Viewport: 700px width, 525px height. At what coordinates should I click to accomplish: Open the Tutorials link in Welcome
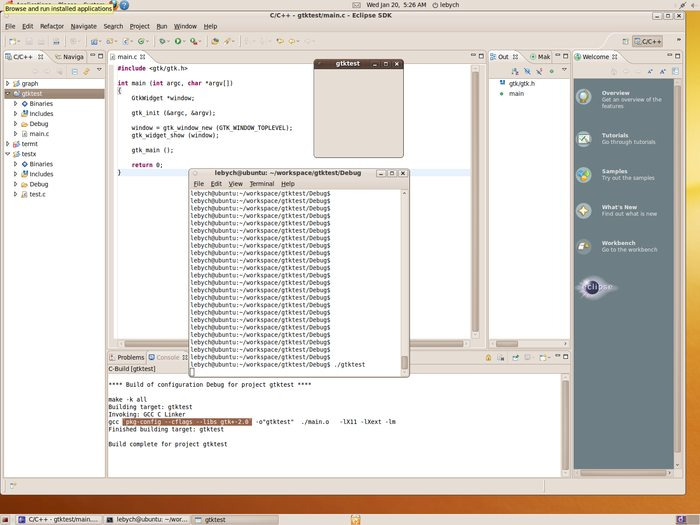[615, 135]
